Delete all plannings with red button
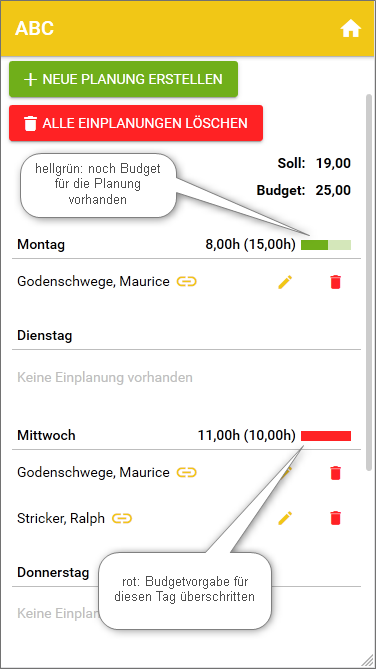 136,123
